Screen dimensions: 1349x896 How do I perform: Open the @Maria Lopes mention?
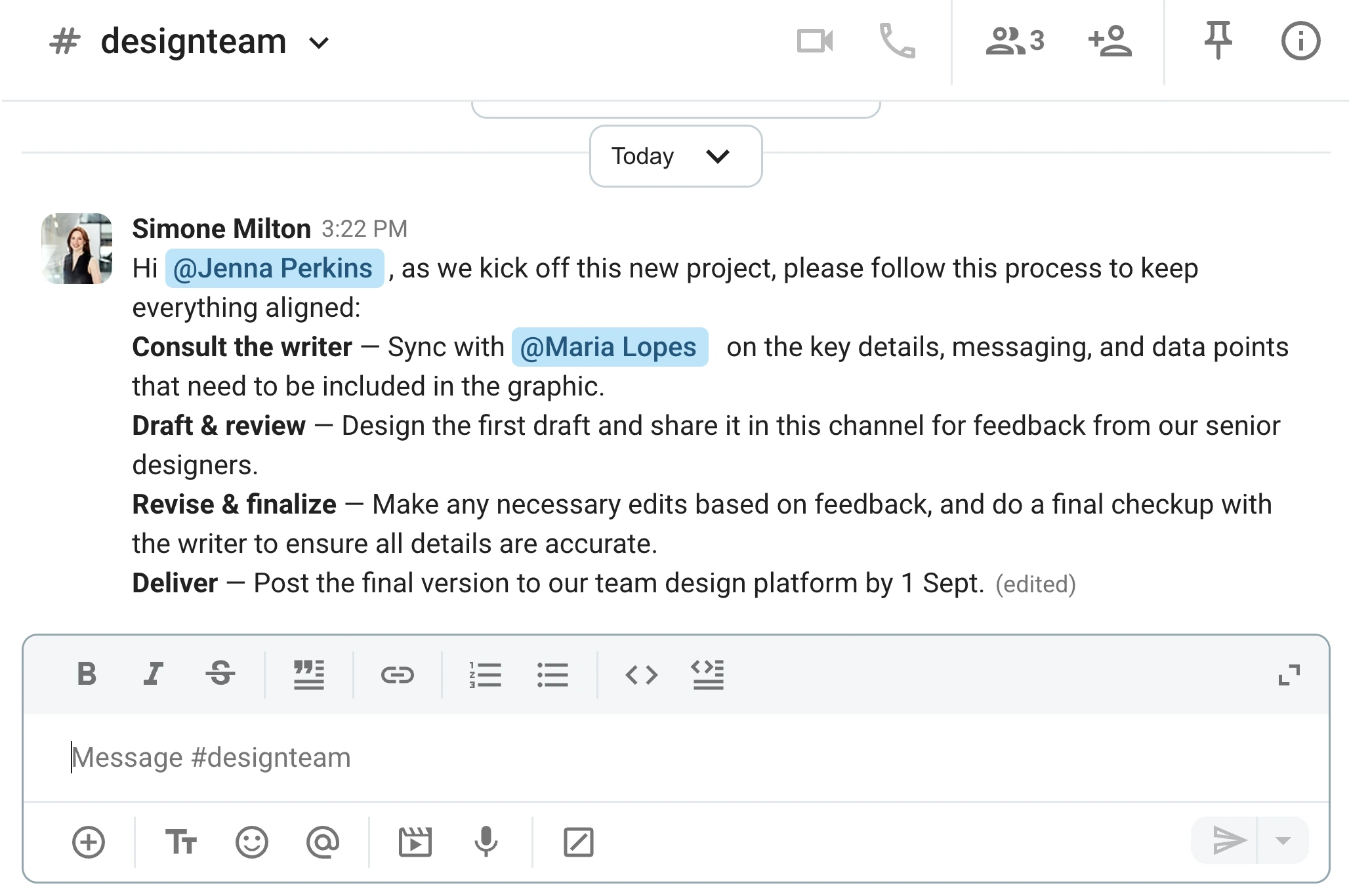610,347
